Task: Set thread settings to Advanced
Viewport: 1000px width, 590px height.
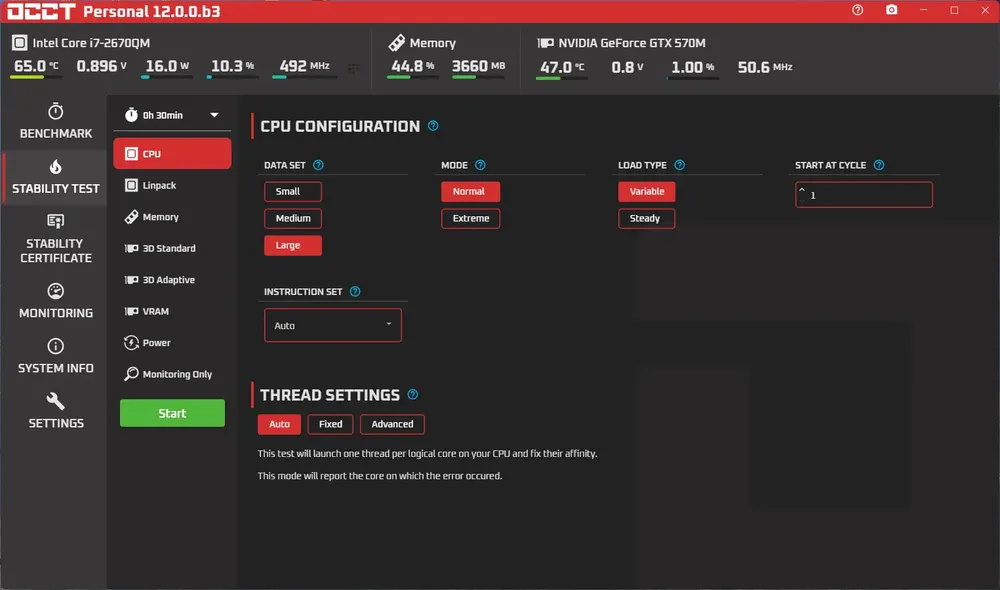Action: pyautogui.click(x=392, y=424)
